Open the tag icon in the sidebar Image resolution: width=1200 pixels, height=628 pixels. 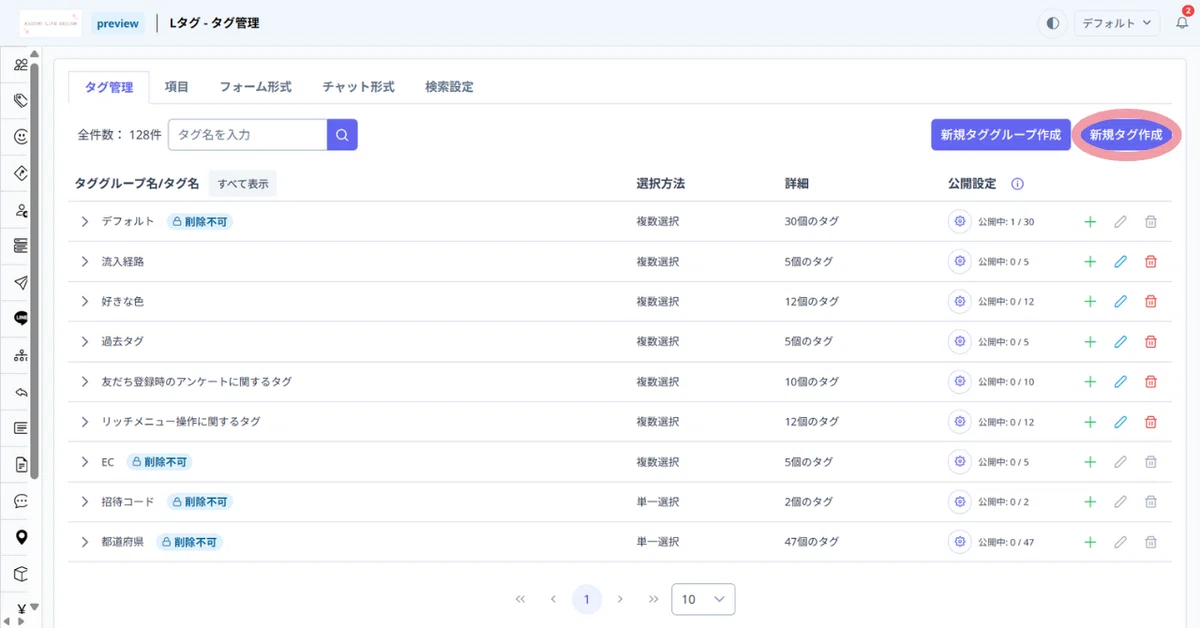tap(21, 100)
